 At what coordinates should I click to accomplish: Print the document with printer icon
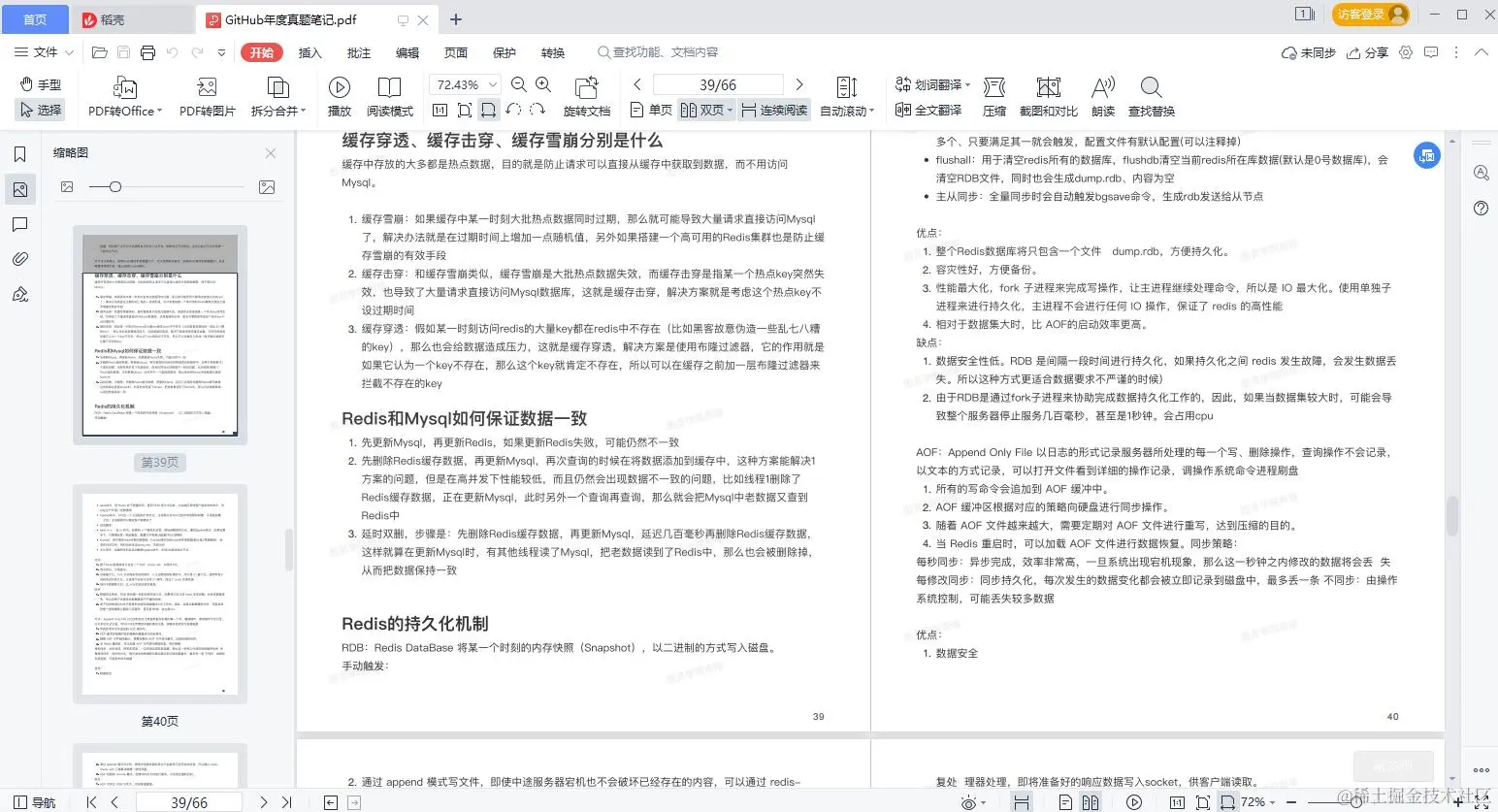click(x=147, y=52)
